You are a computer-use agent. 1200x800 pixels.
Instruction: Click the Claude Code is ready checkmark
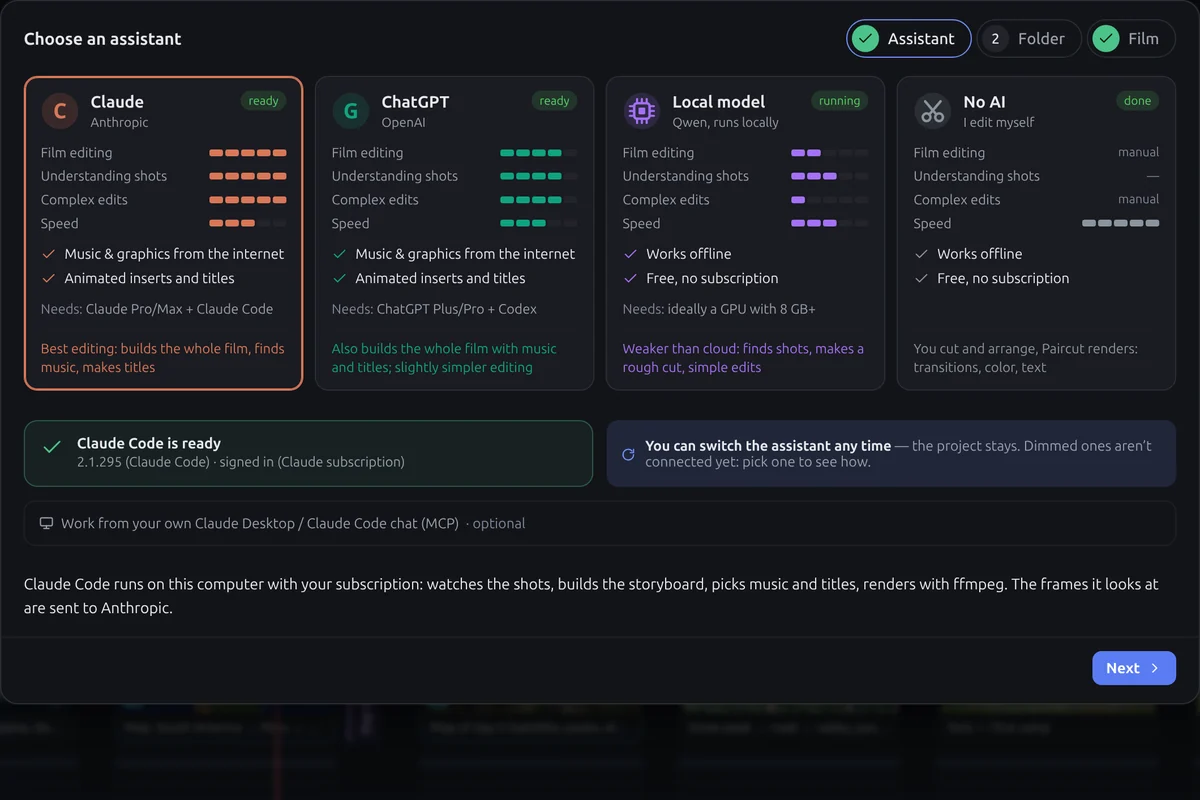pos(52,448)
